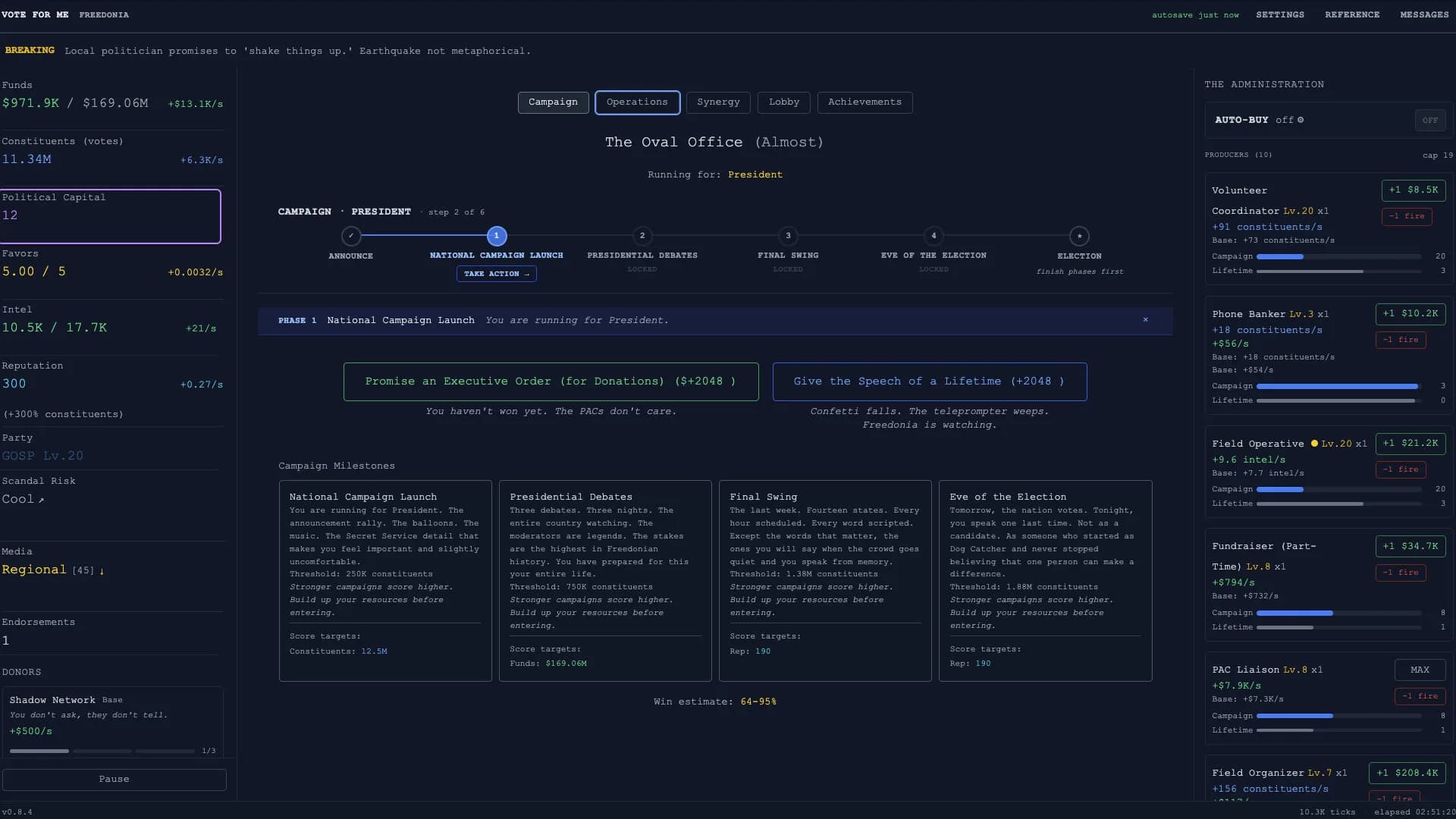Viewport: 1456px width, 819px height.
Task: Open the Eve of the Election milestone card
Action: tap(1045, 581)
